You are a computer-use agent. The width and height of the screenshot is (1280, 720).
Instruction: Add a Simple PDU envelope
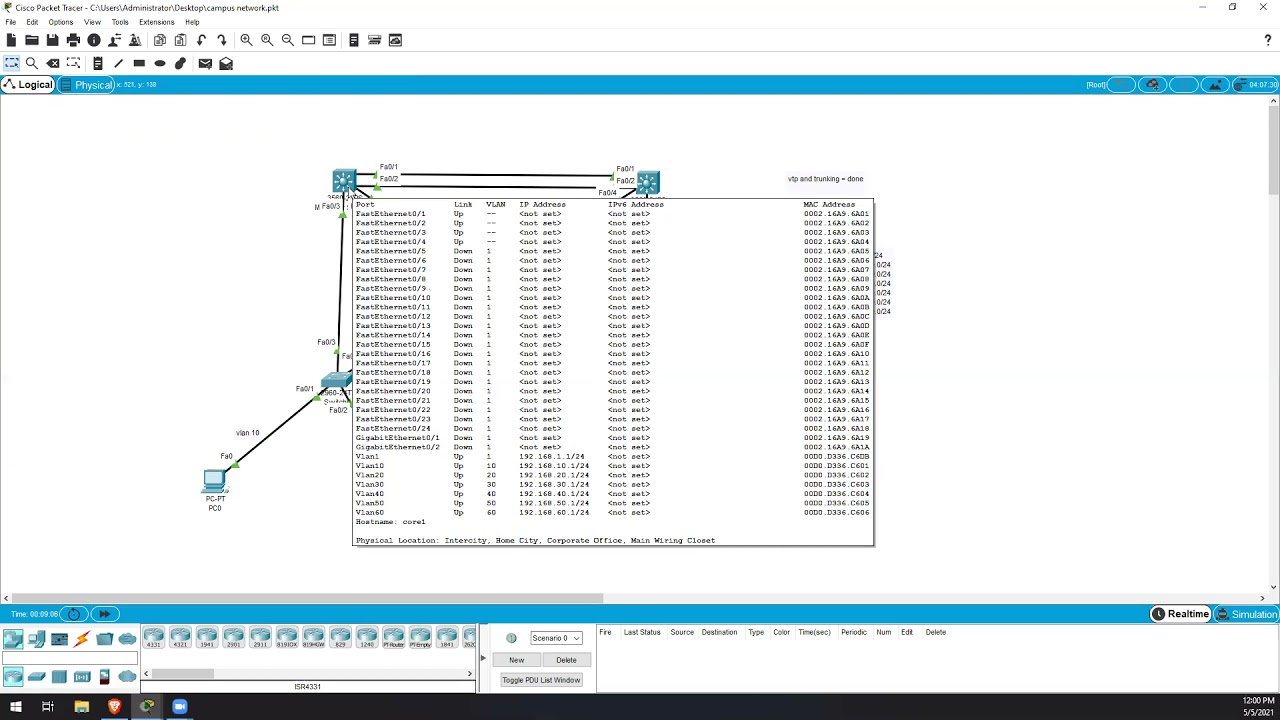tap(205, 63)
